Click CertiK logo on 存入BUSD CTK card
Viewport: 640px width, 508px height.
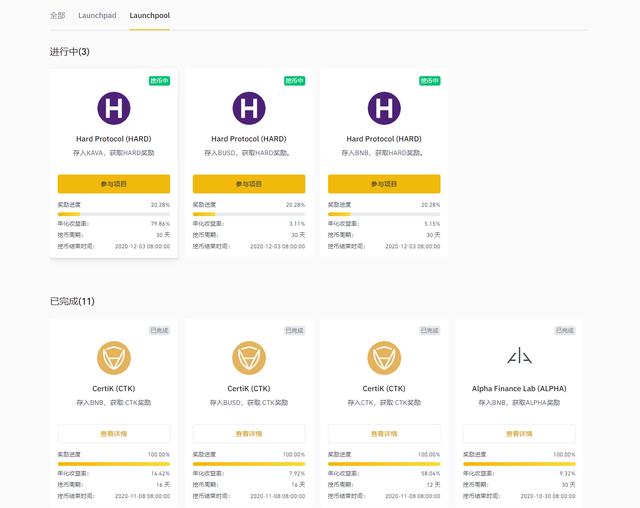pos(249,358)
